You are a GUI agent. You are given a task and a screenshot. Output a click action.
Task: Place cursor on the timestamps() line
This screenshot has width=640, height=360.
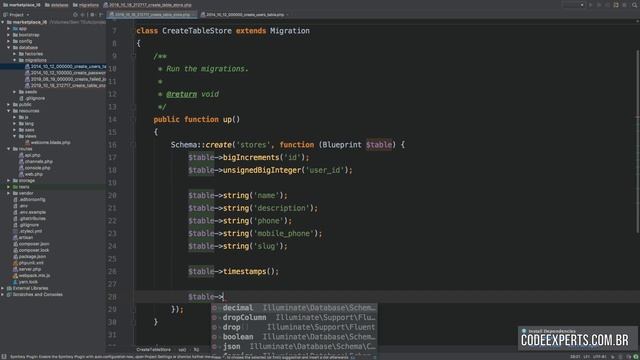point(233,271)
